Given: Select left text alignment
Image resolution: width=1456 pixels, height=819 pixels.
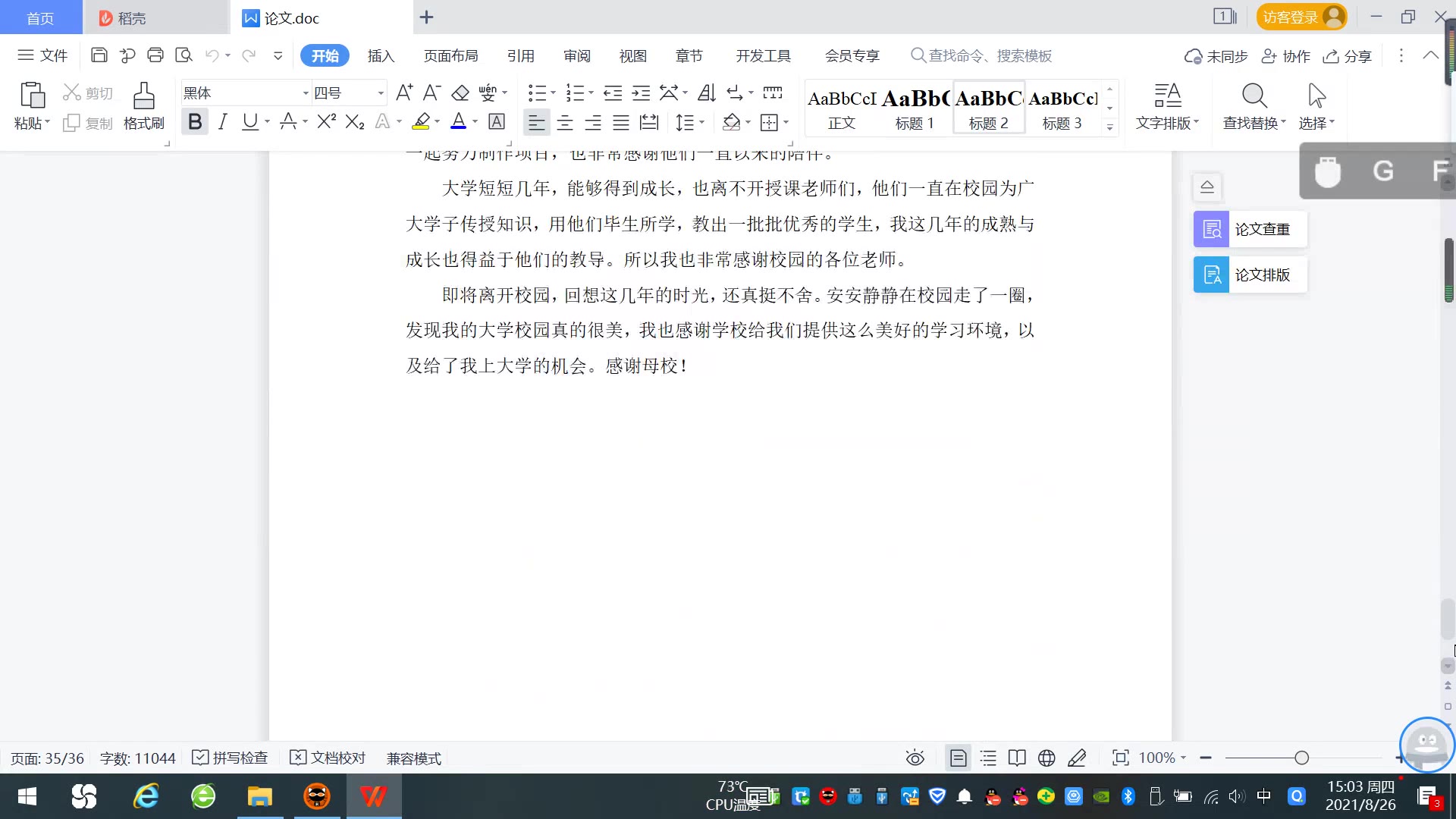Looking at the screenshot, I should pyautogui.click(x=536, y=122).
